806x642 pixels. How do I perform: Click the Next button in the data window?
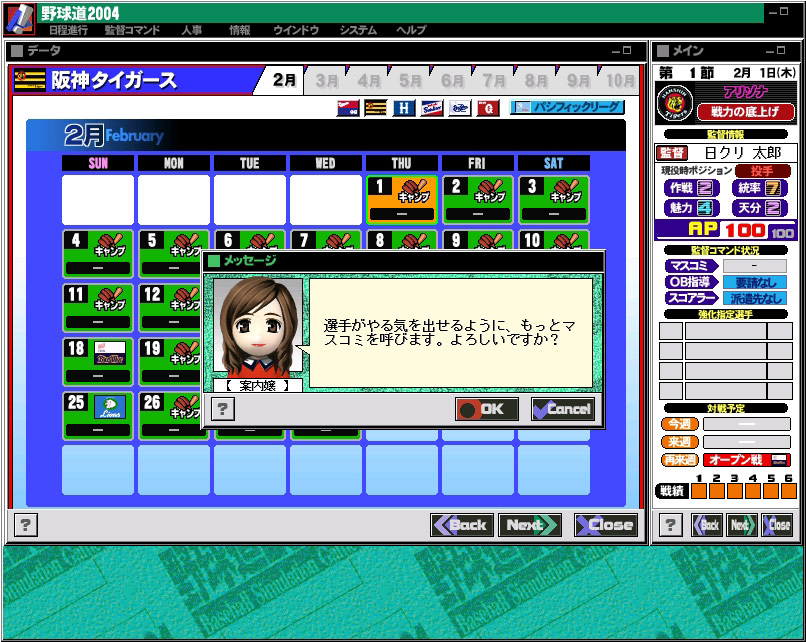pos(529,525)
